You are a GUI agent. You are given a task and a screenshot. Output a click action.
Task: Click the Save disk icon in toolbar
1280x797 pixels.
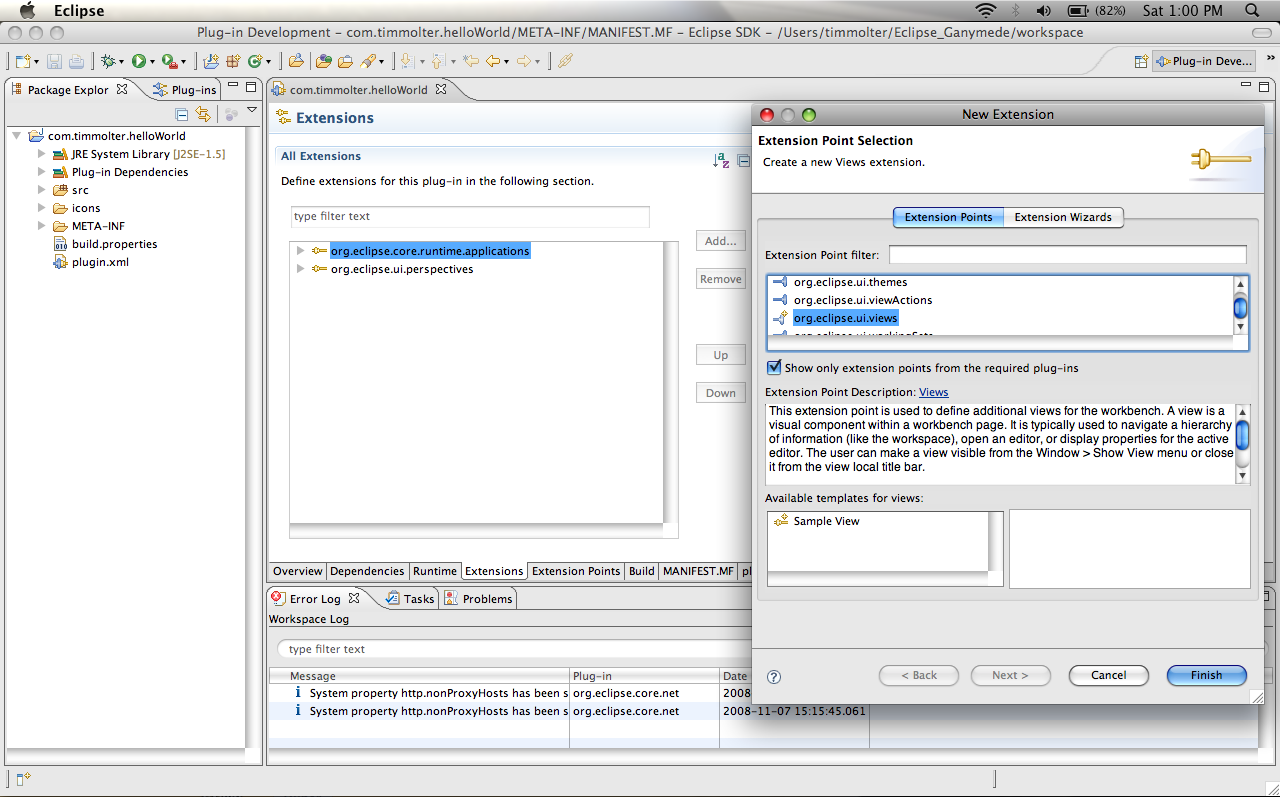(54, 61)
